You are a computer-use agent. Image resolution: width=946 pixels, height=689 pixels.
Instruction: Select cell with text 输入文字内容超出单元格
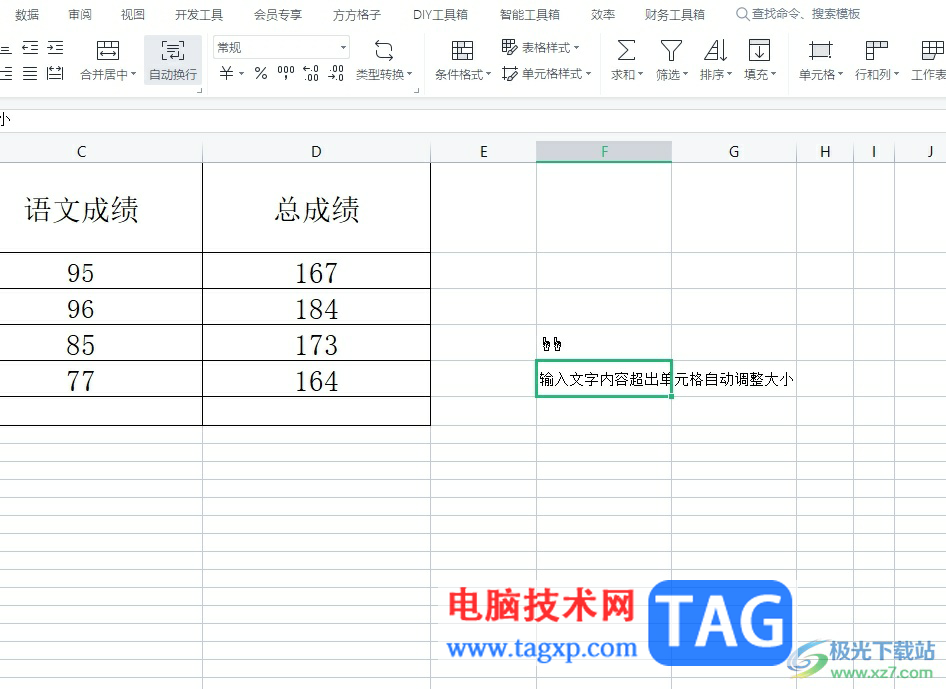point(604,379)
